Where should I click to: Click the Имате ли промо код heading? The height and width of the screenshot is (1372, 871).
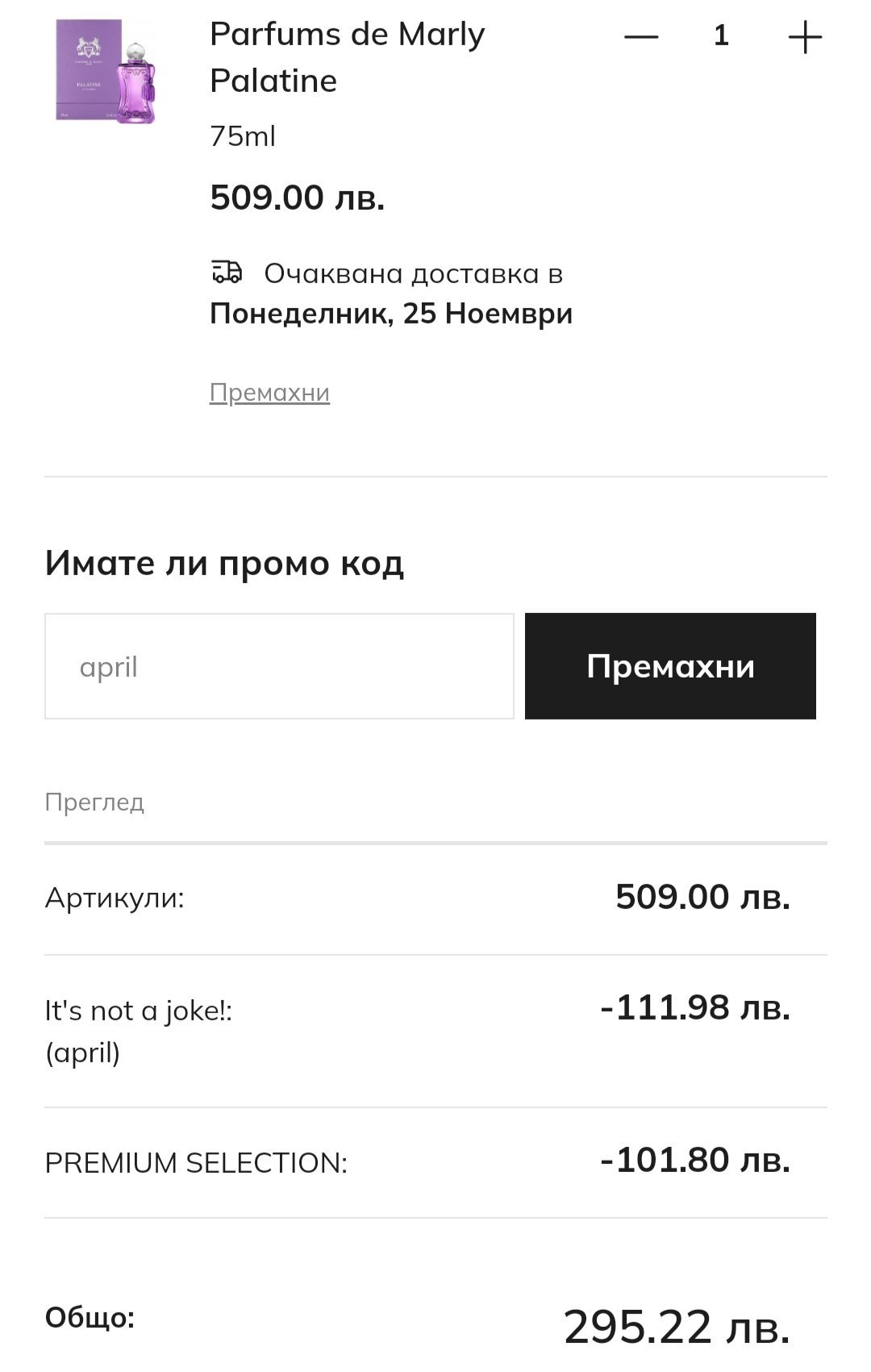(224, 563)
